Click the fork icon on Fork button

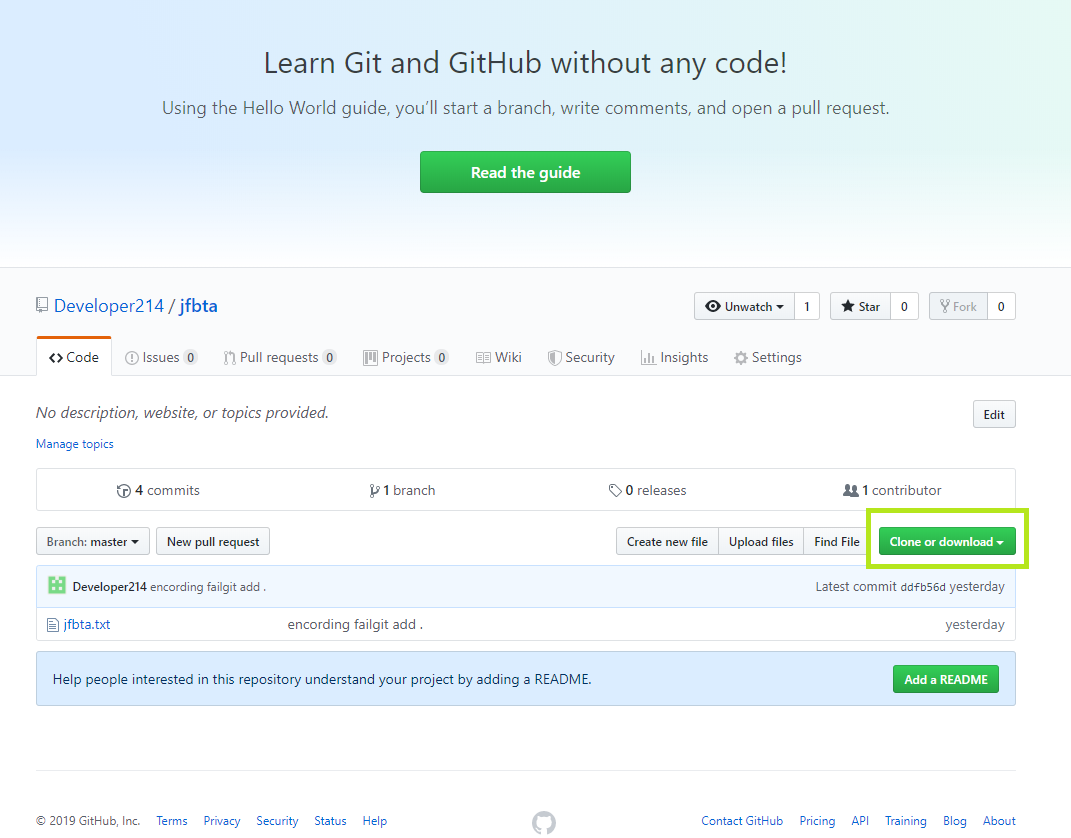coord(945,306)
